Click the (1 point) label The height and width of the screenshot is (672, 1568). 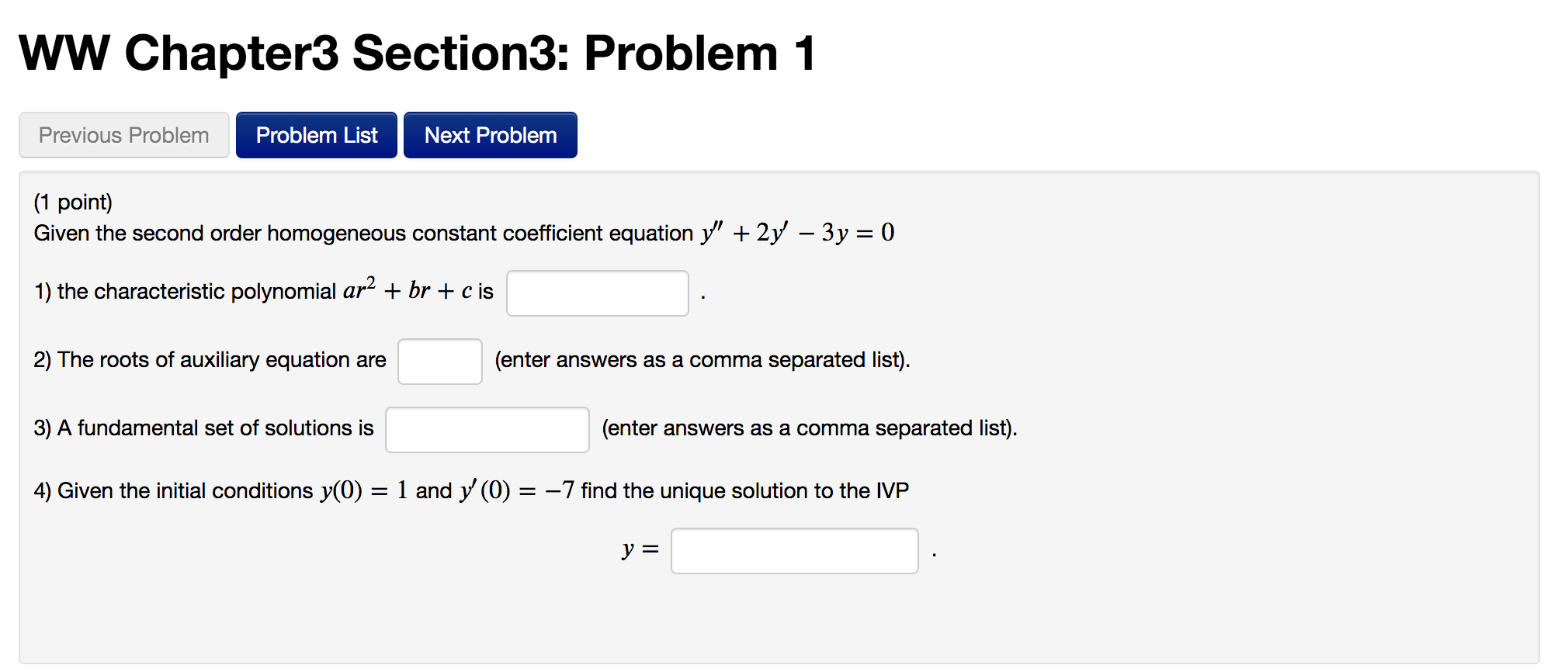tap(72, 201)
